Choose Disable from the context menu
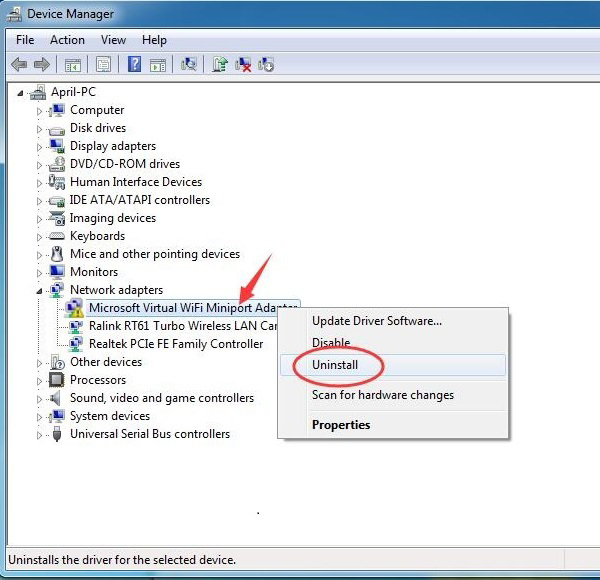 (x=393, y=342)
